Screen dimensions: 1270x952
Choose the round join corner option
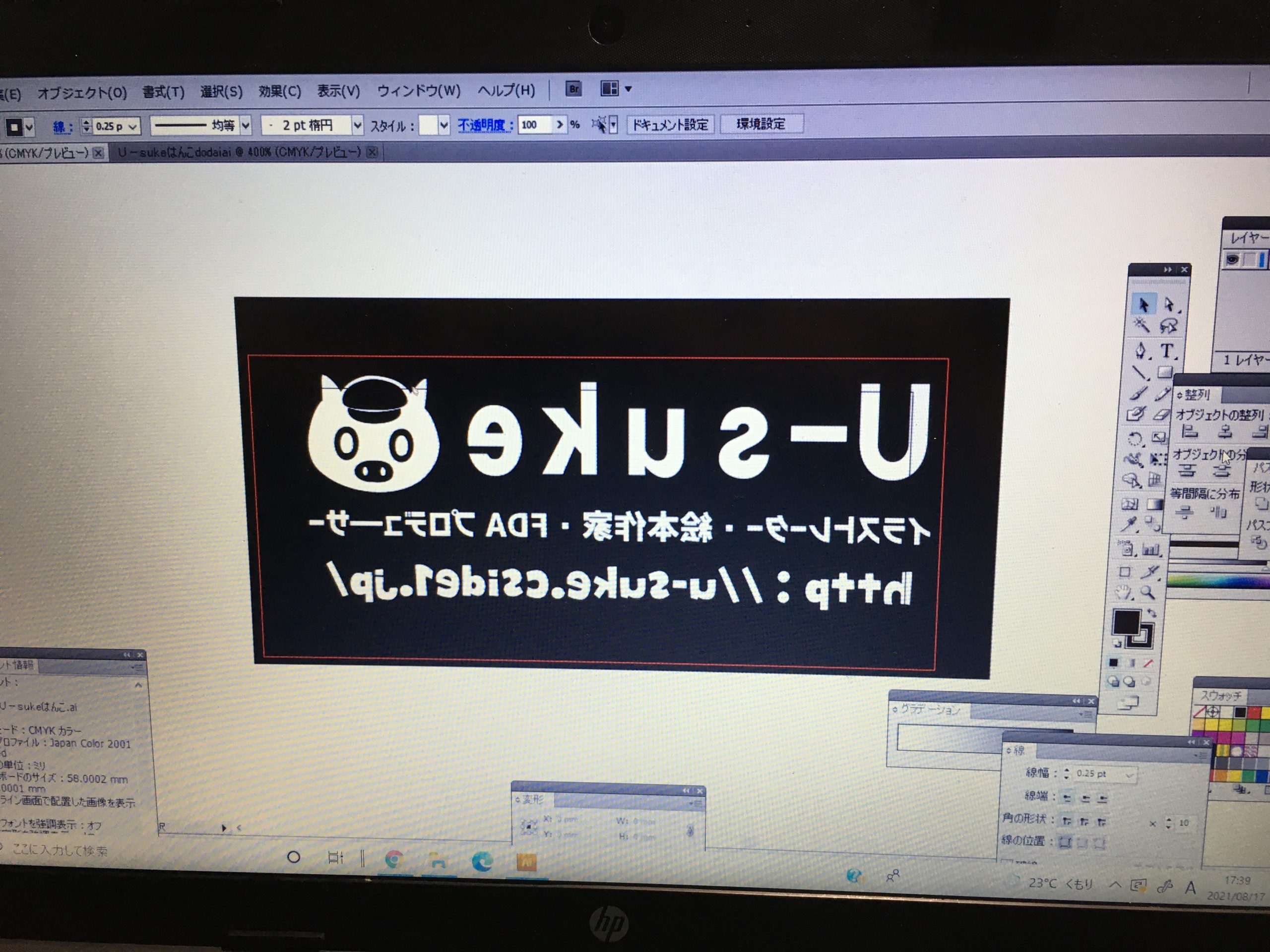click(x=1084, y=822)
